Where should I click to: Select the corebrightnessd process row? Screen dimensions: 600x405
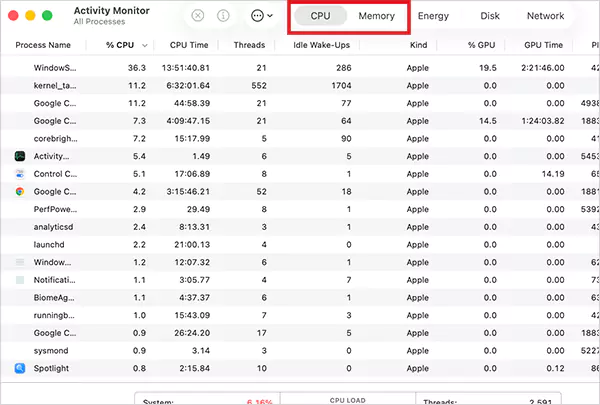click(x=300, y=139)
